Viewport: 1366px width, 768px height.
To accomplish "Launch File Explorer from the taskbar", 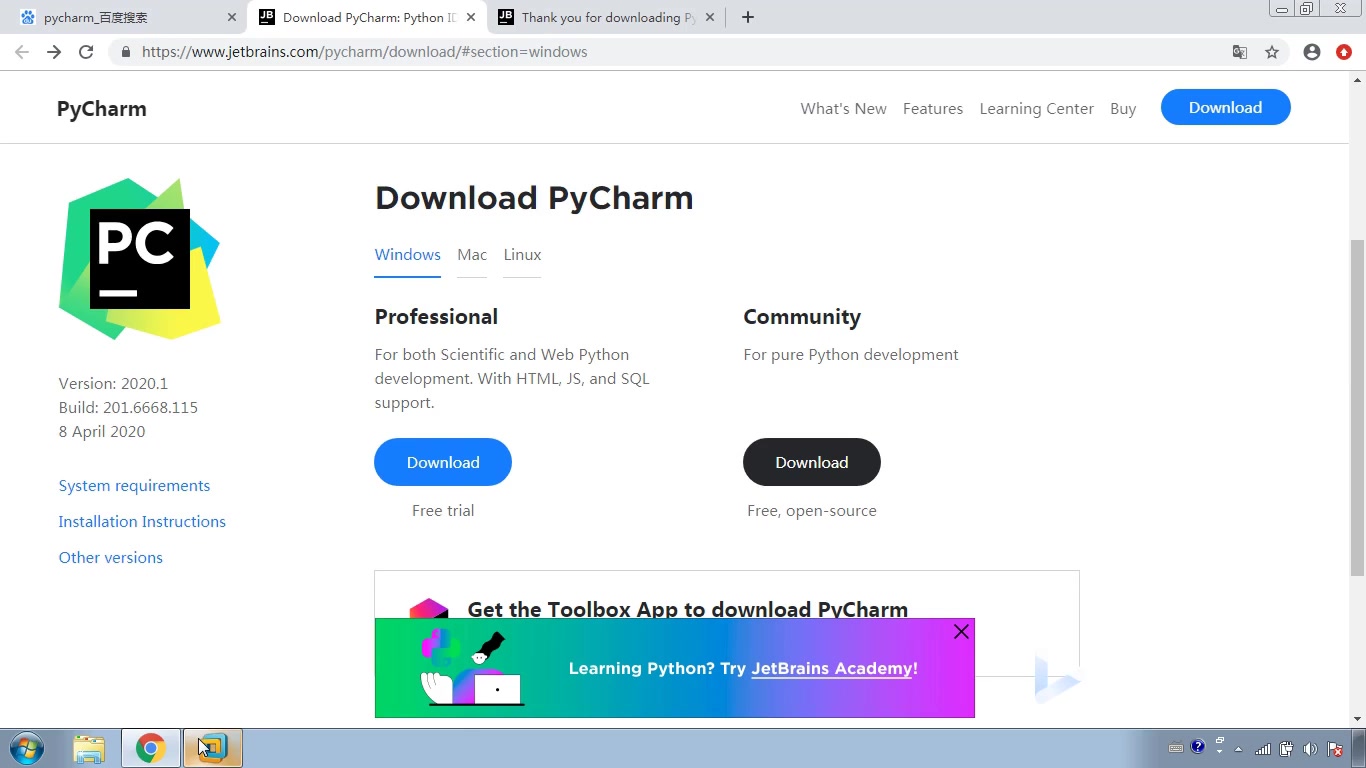I will pos(90,748).
